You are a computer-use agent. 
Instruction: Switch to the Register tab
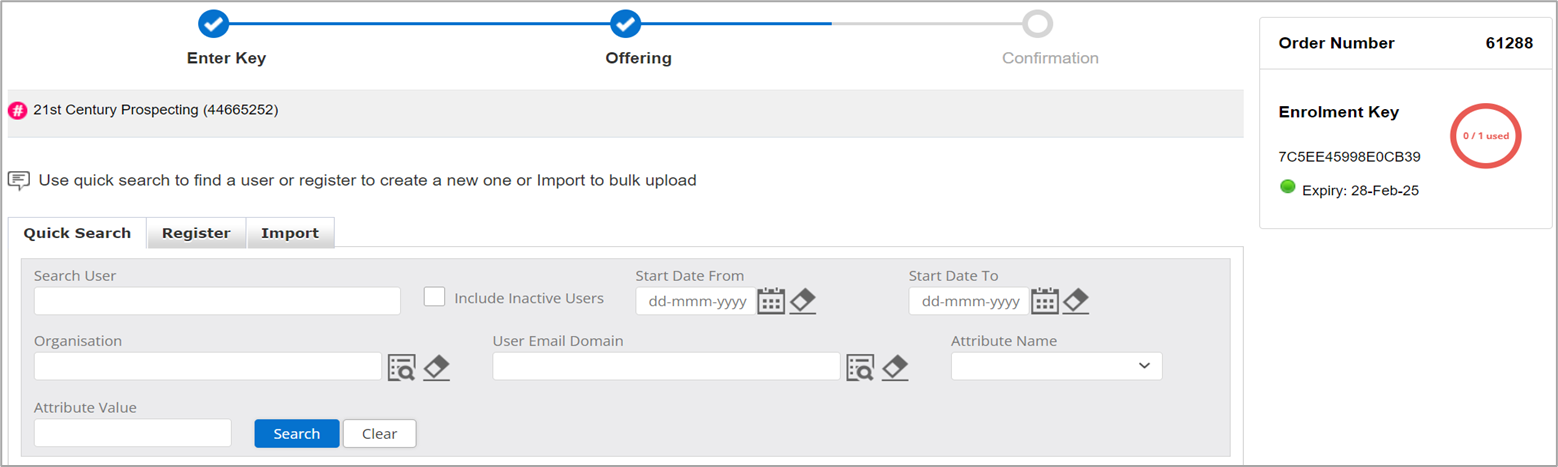click(196, 233)
